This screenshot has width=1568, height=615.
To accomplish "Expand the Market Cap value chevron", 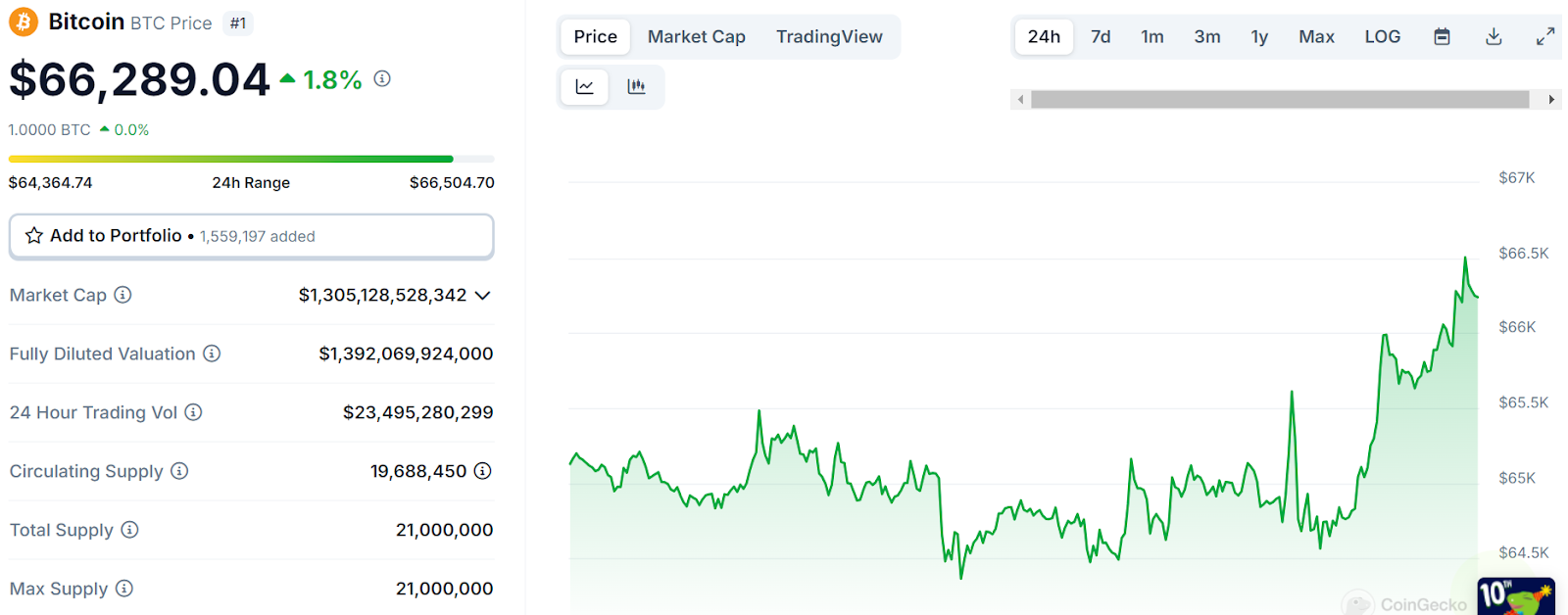I will coord(482,296).
